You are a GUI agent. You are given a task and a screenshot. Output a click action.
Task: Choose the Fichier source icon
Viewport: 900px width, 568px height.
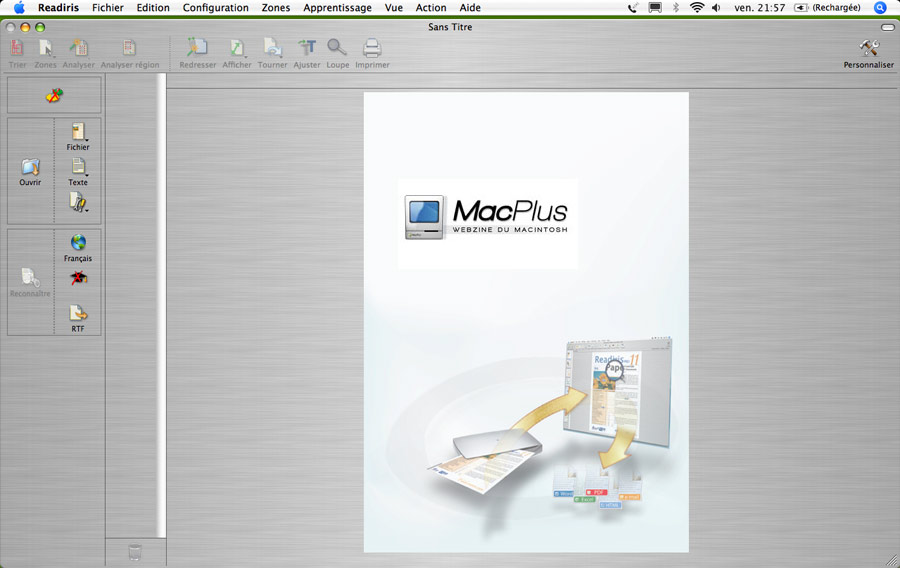click(x=78, y=132)
